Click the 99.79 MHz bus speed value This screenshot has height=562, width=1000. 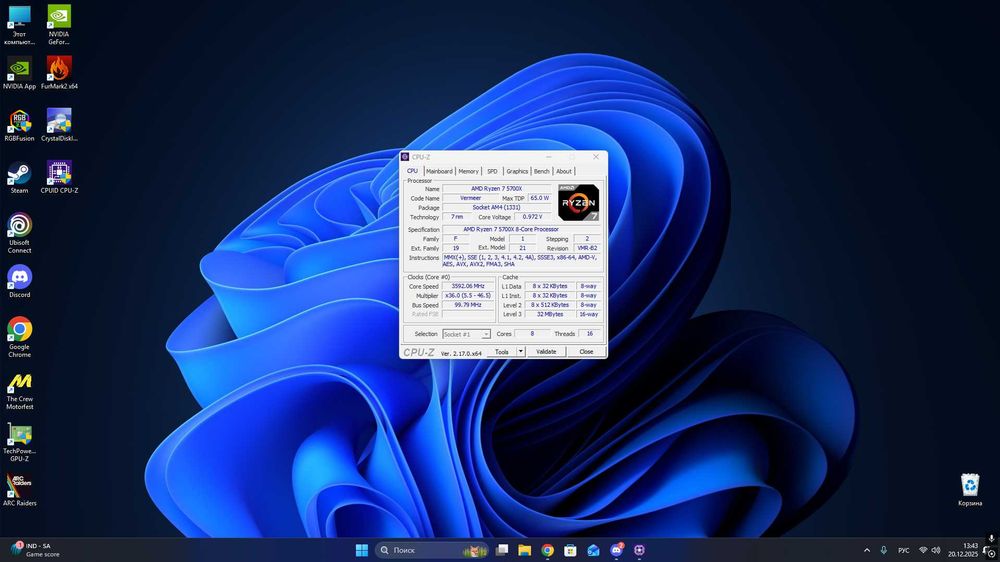tap(468, 305)
